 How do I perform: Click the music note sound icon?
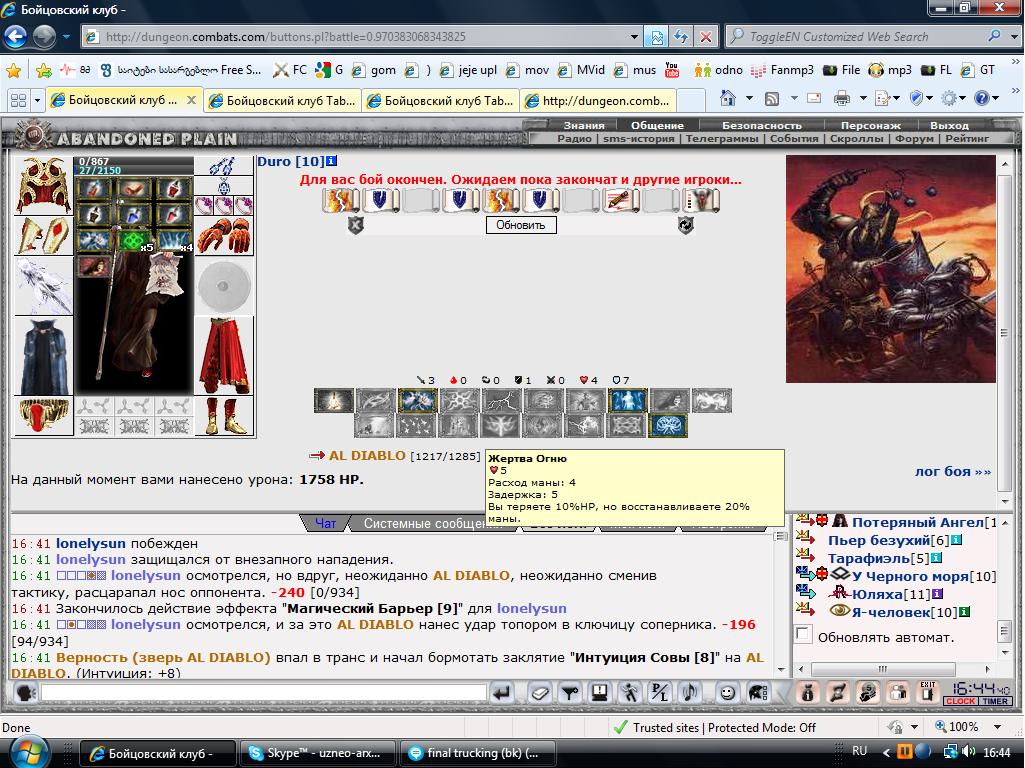[690, 693]
